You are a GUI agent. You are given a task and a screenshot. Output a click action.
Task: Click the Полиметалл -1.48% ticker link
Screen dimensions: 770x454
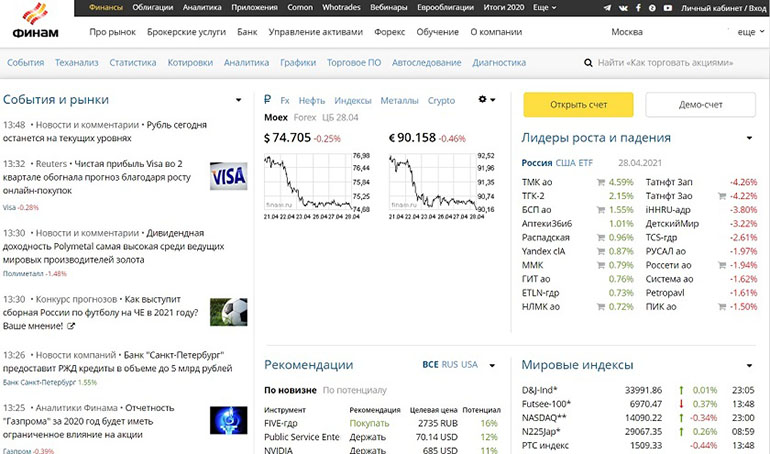pos(34,274)
